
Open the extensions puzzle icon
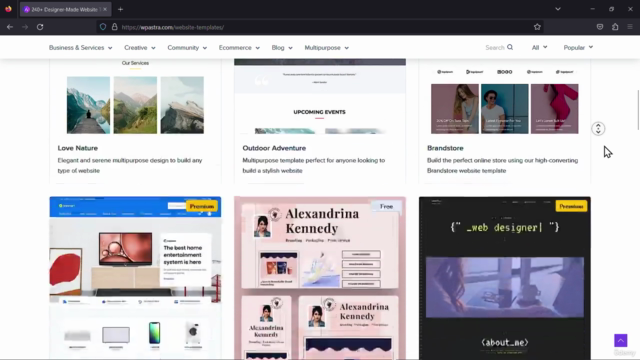615,27
